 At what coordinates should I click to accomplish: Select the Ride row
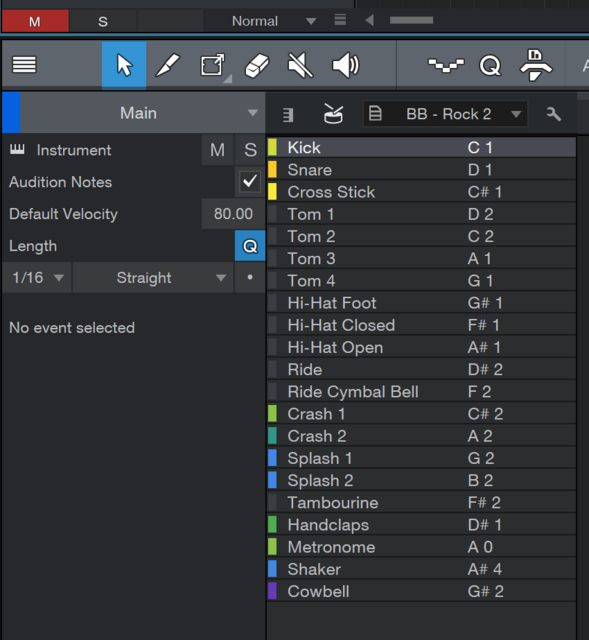(x=421, y=369)
